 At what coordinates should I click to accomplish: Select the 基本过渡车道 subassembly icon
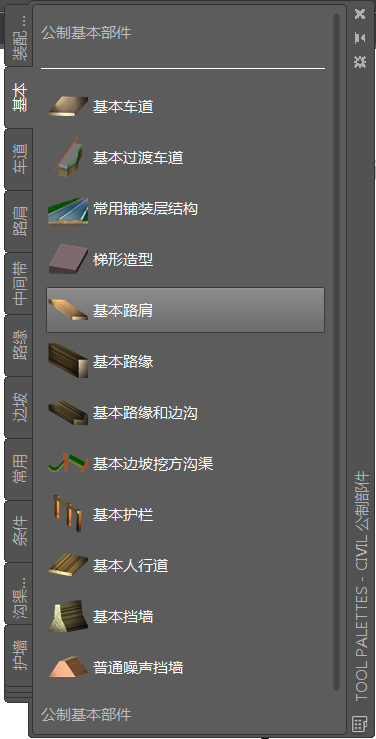click(x=68, y=157)
